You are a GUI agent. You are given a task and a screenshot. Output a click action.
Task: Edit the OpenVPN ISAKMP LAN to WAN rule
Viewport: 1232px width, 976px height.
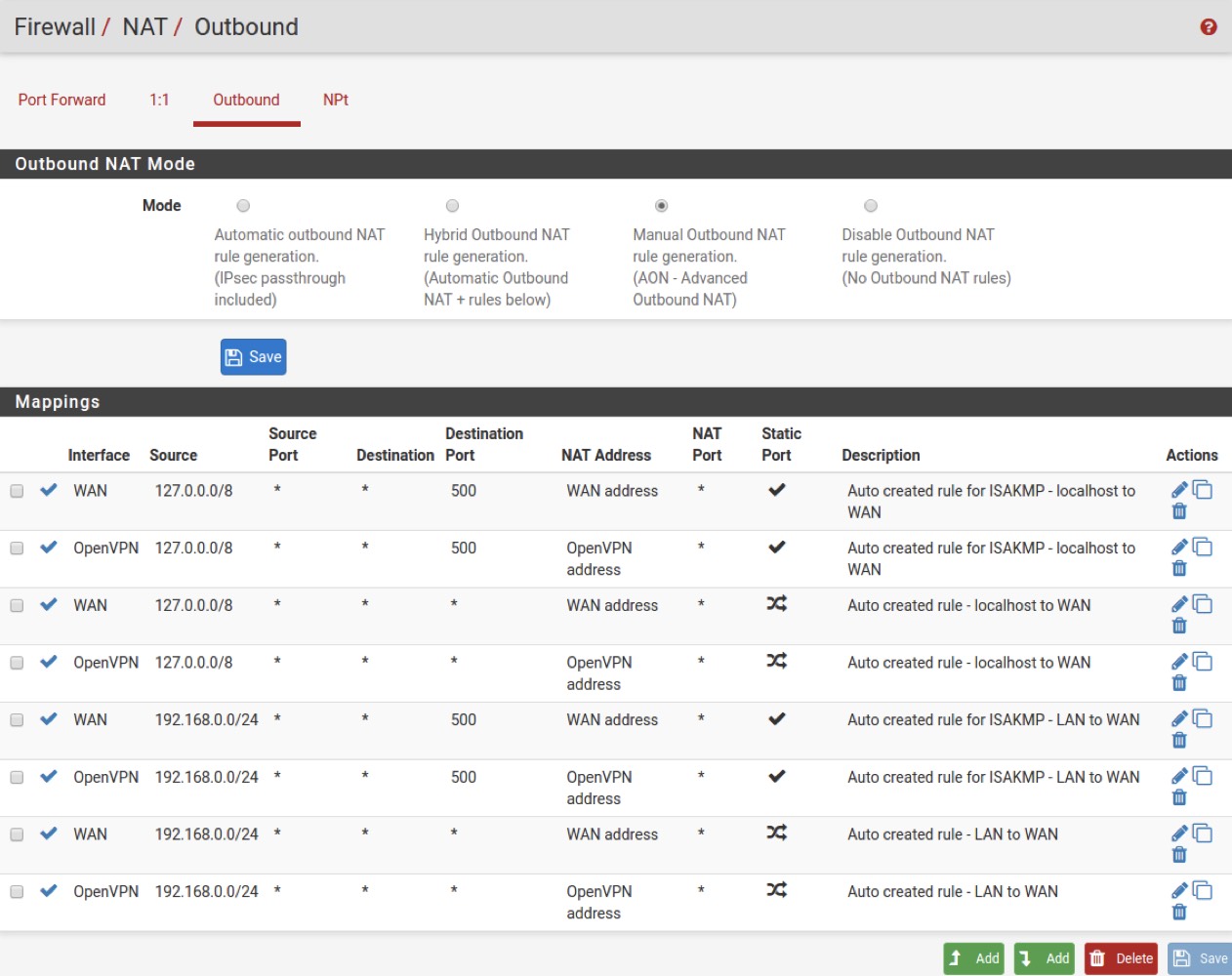[x=1179, y=777]
